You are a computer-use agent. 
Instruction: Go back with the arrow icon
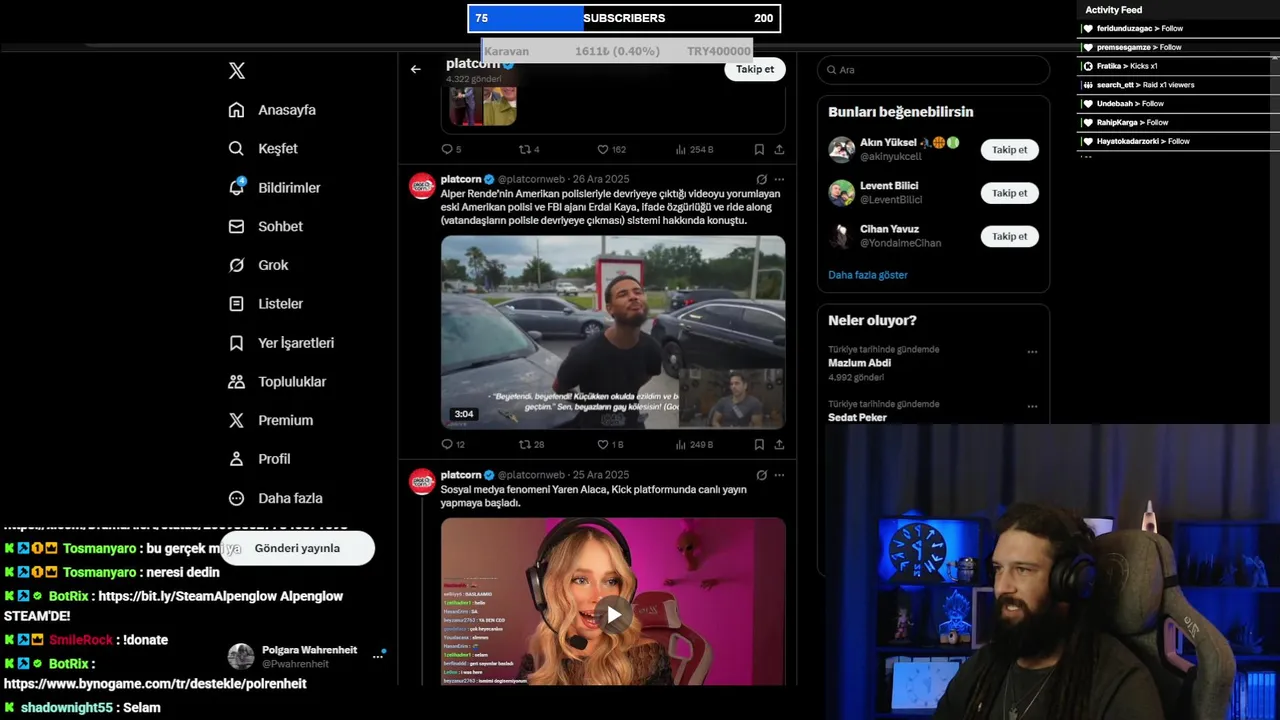[x=416, y=69]
